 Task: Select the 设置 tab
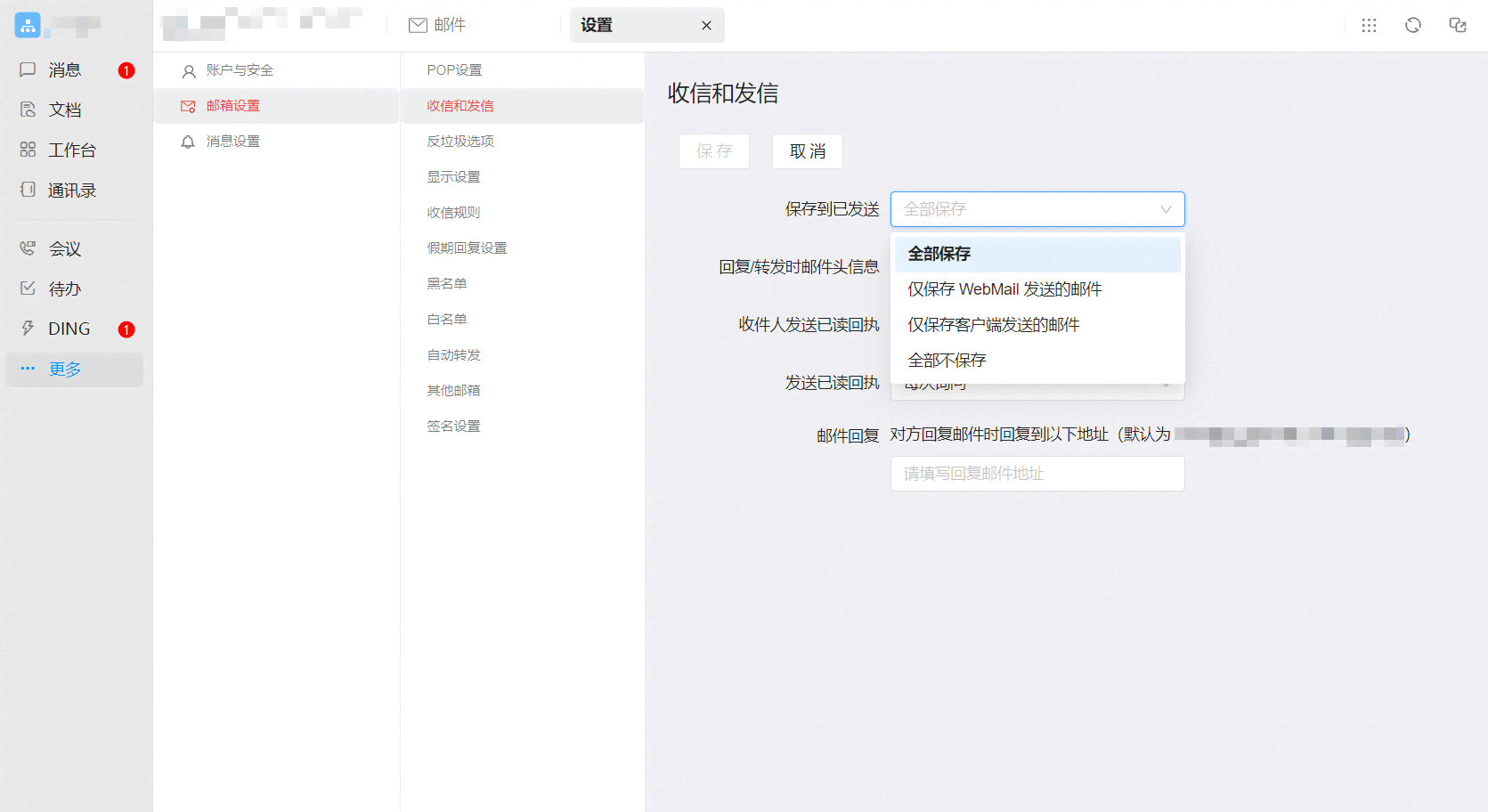tap(647, 25)
